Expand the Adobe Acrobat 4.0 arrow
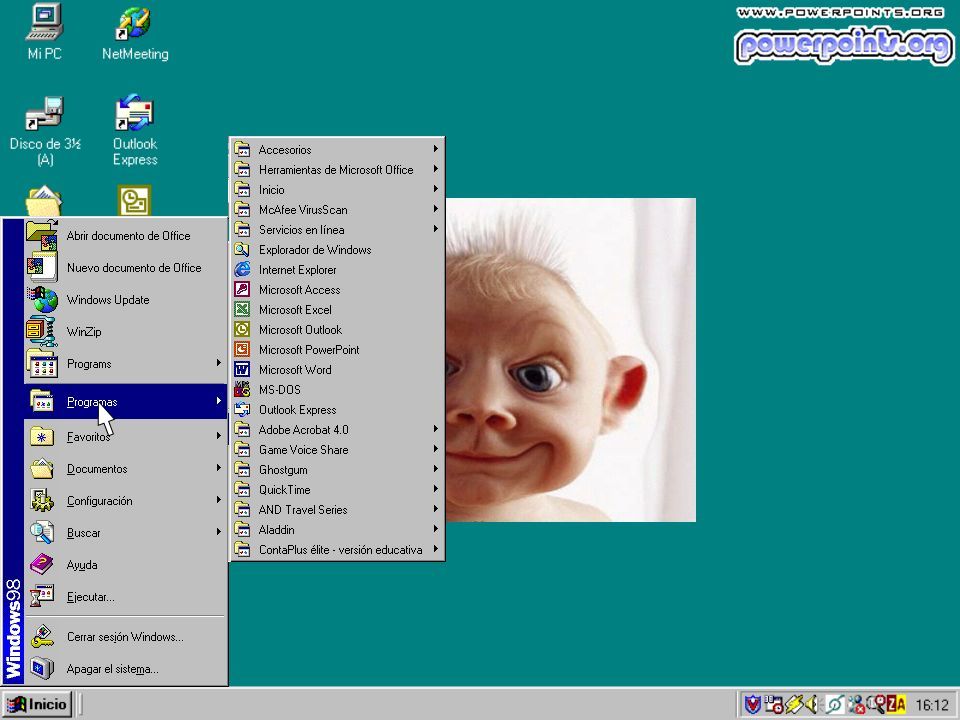960x720 pixels. tap(435, 429)
